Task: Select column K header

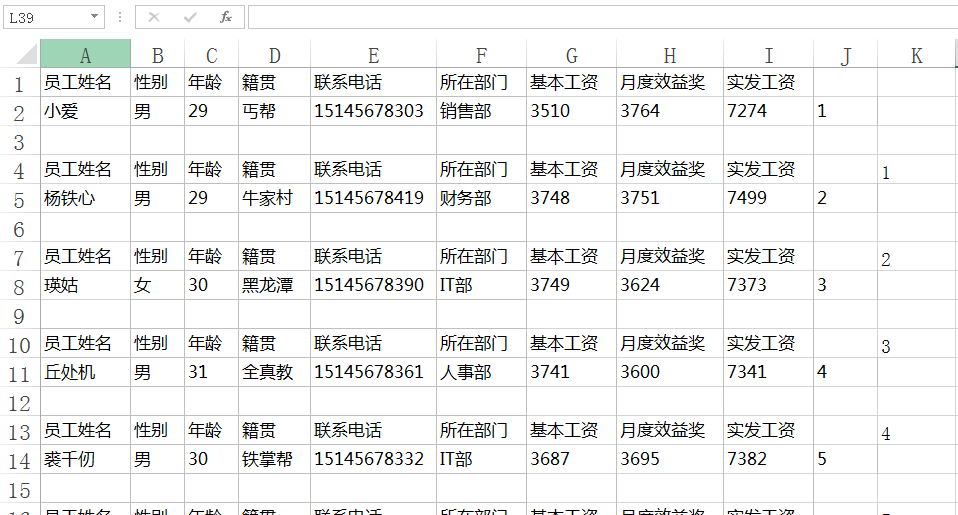Action: [x=916, y=54]
